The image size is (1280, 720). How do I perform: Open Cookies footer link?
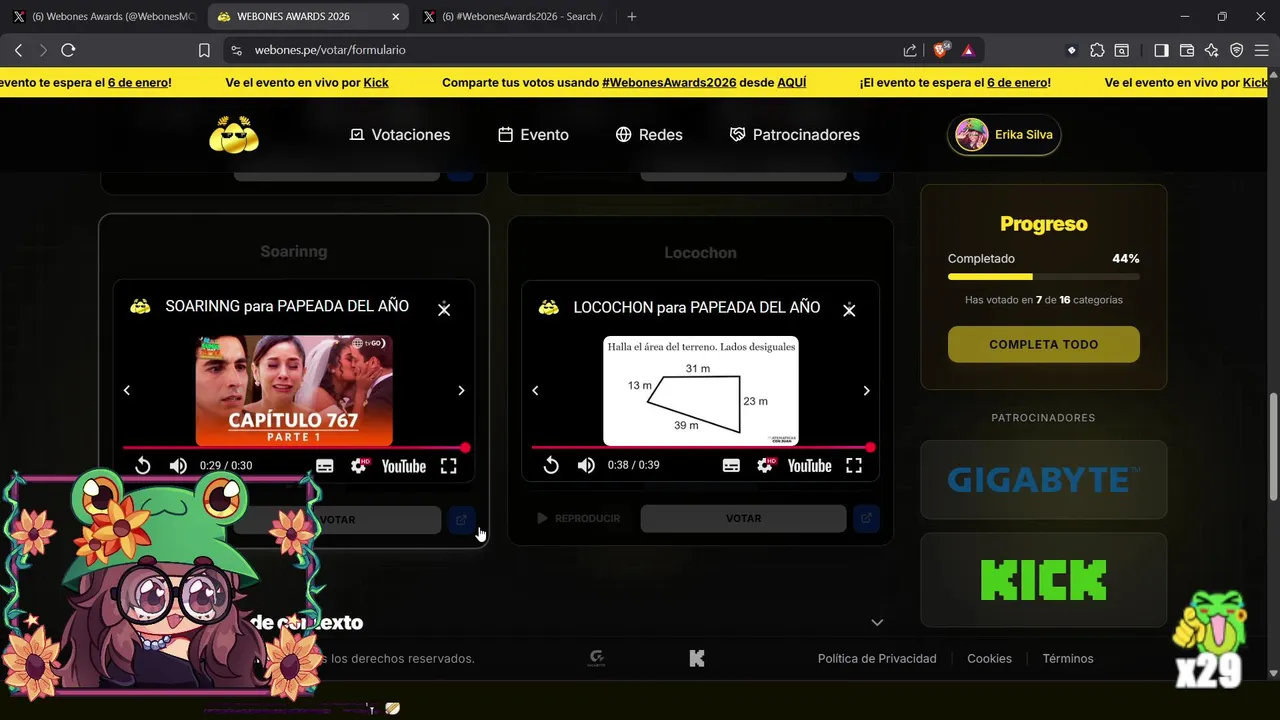tap(989, 658)
